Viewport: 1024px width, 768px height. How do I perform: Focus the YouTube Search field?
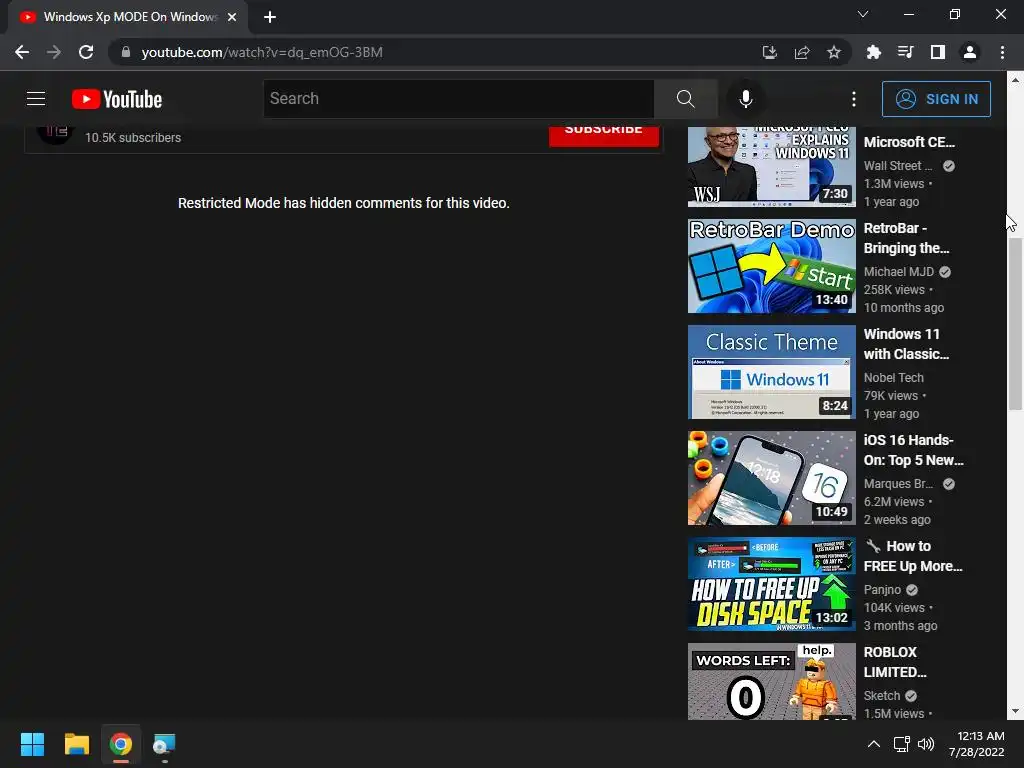point(458,99)
